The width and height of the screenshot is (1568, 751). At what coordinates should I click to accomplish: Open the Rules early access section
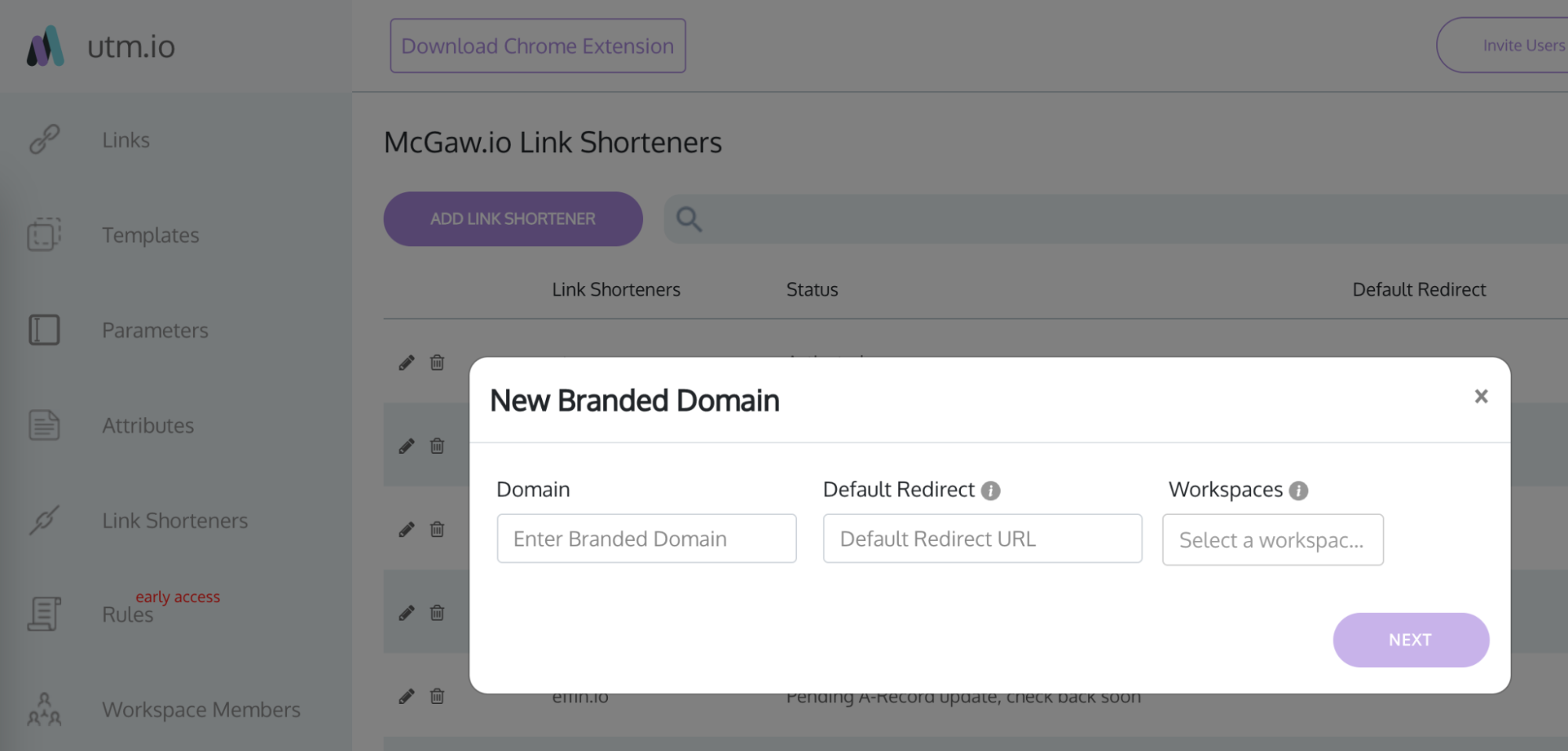pyautogui.click(x=128, y=615)
